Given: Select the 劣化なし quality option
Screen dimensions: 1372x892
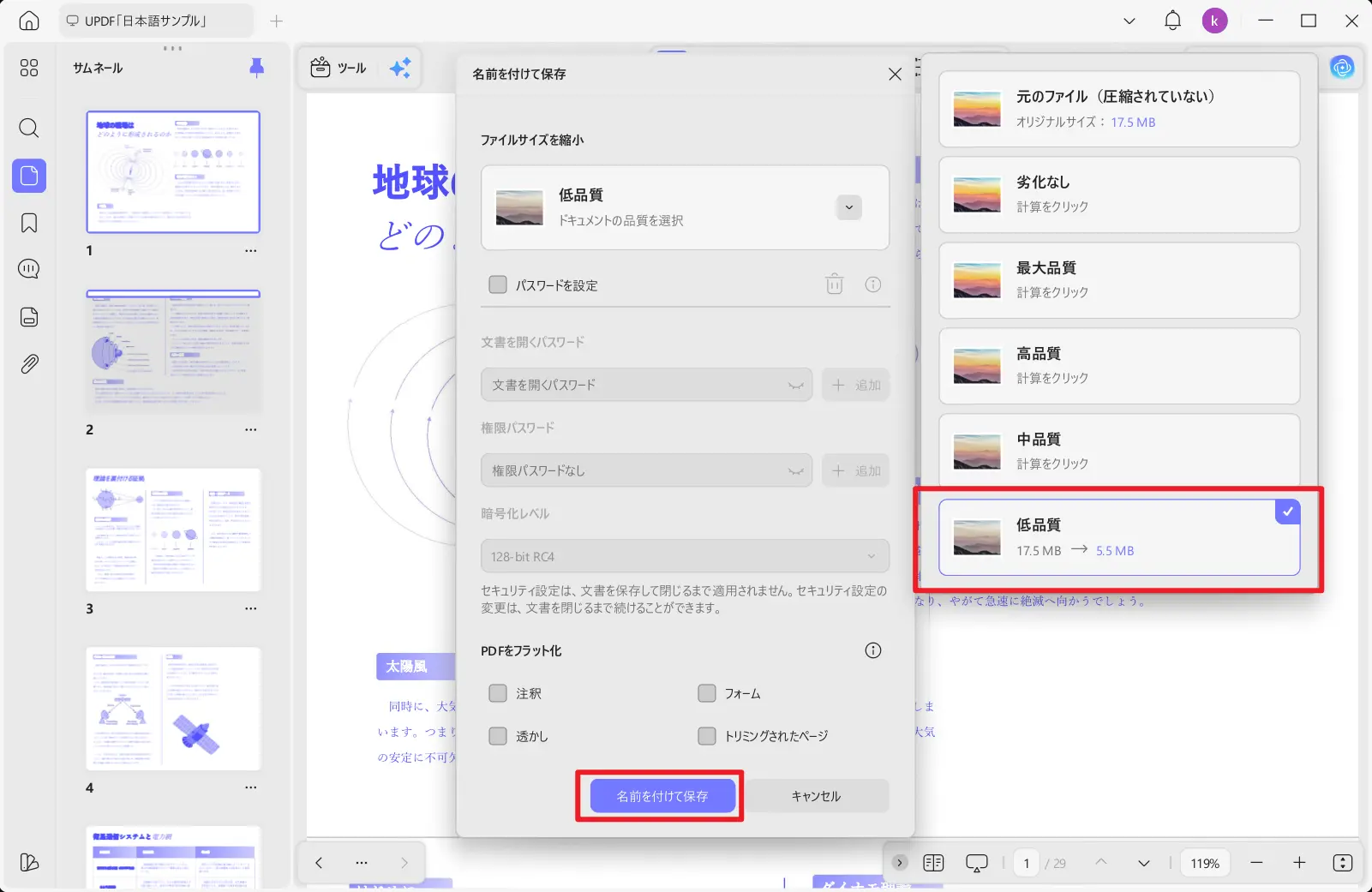Looking at the screenshot, I should [1119, 195].
